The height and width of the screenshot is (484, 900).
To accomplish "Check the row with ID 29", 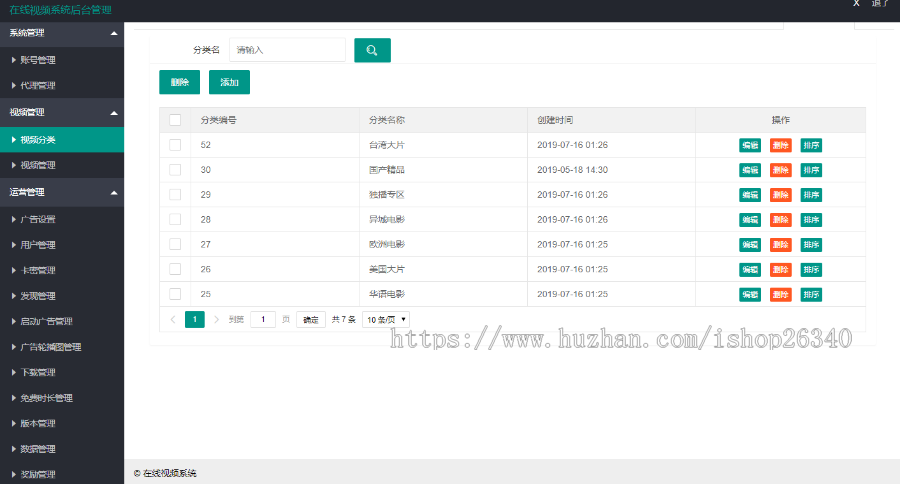I will point(175,194).
